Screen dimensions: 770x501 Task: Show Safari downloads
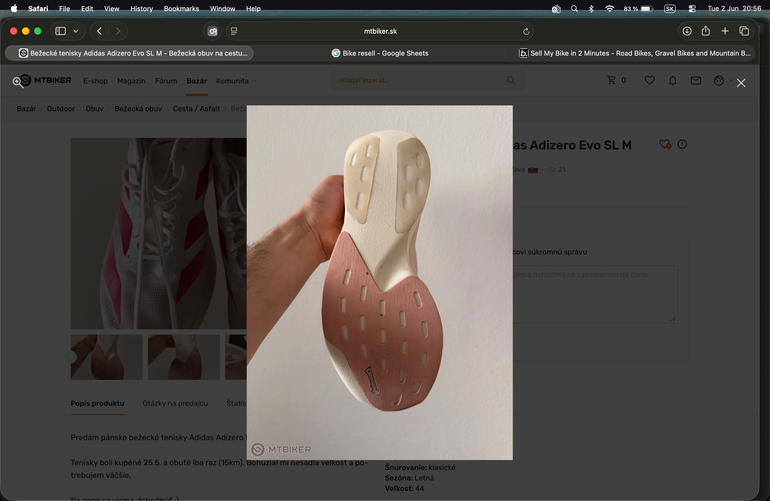pyautogui.click(x=687, y=31)
